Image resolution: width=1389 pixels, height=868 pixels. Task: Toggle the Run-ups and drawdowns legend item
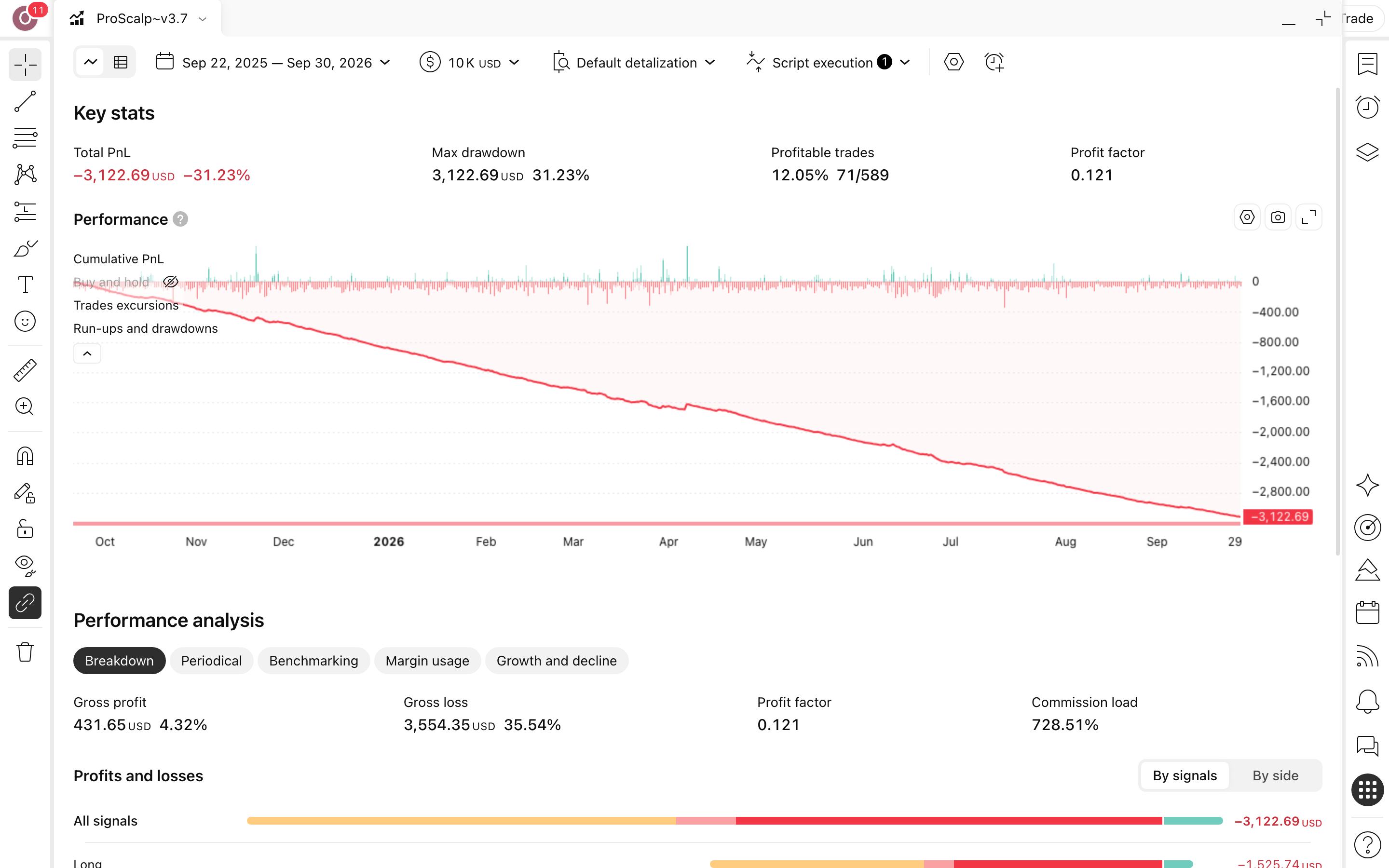click(145, 328)
